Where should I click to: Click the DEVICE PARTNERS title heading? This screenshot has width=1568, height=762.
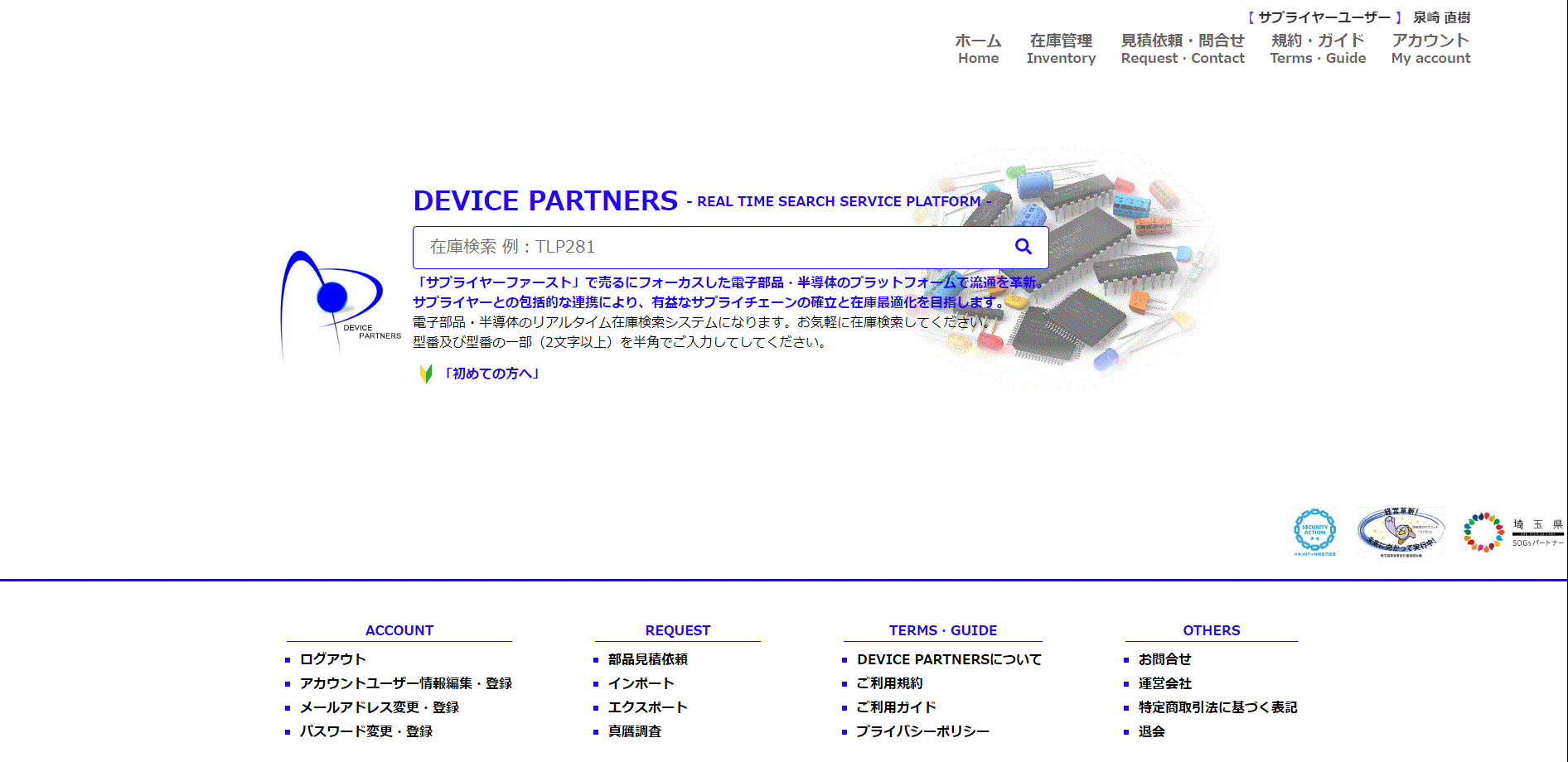[x=545, y=200]
